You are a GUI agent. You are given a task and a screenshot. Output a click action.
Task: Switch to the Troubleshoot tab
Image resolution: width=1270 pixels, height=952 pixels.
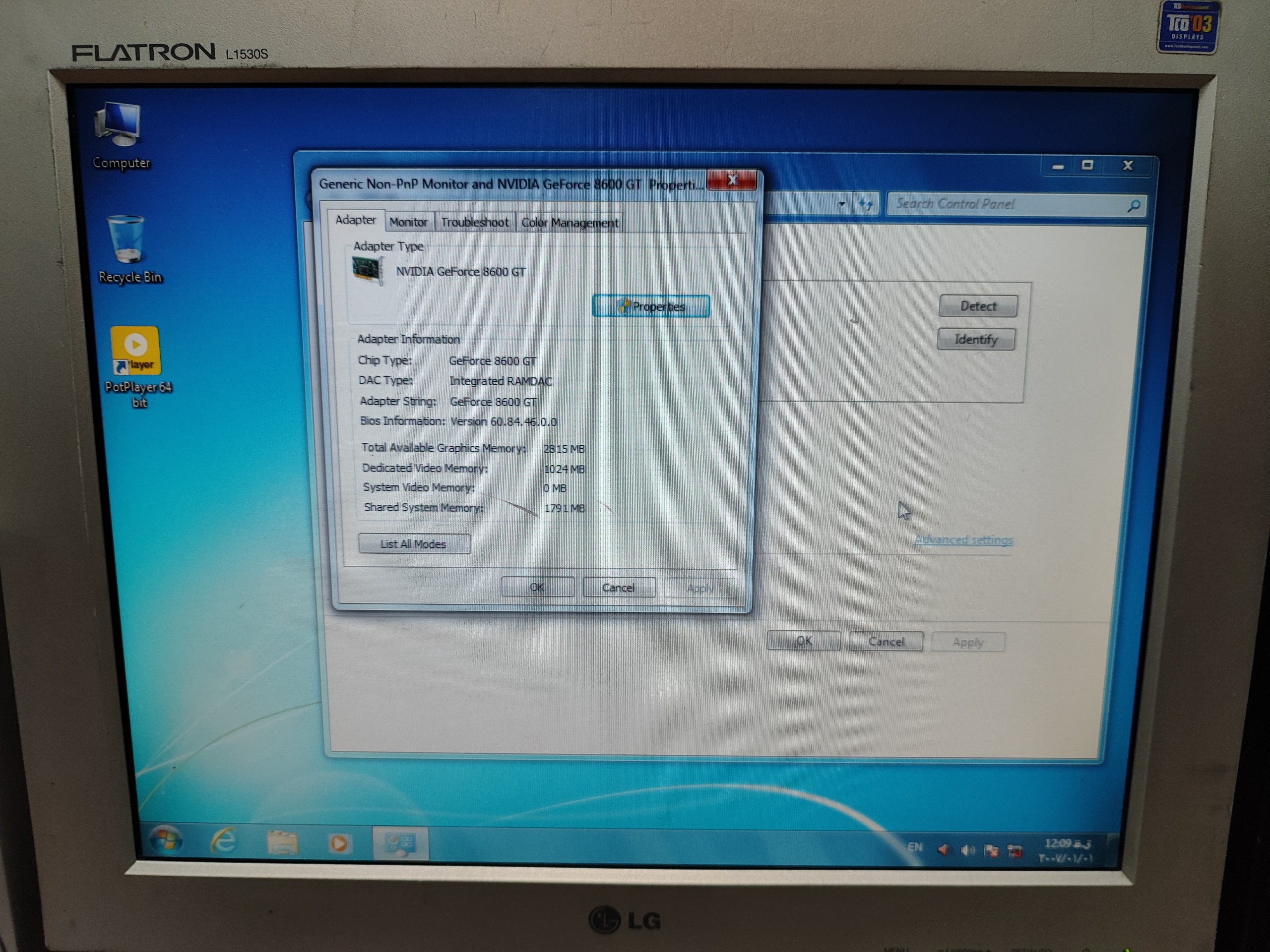click(475, 222)
